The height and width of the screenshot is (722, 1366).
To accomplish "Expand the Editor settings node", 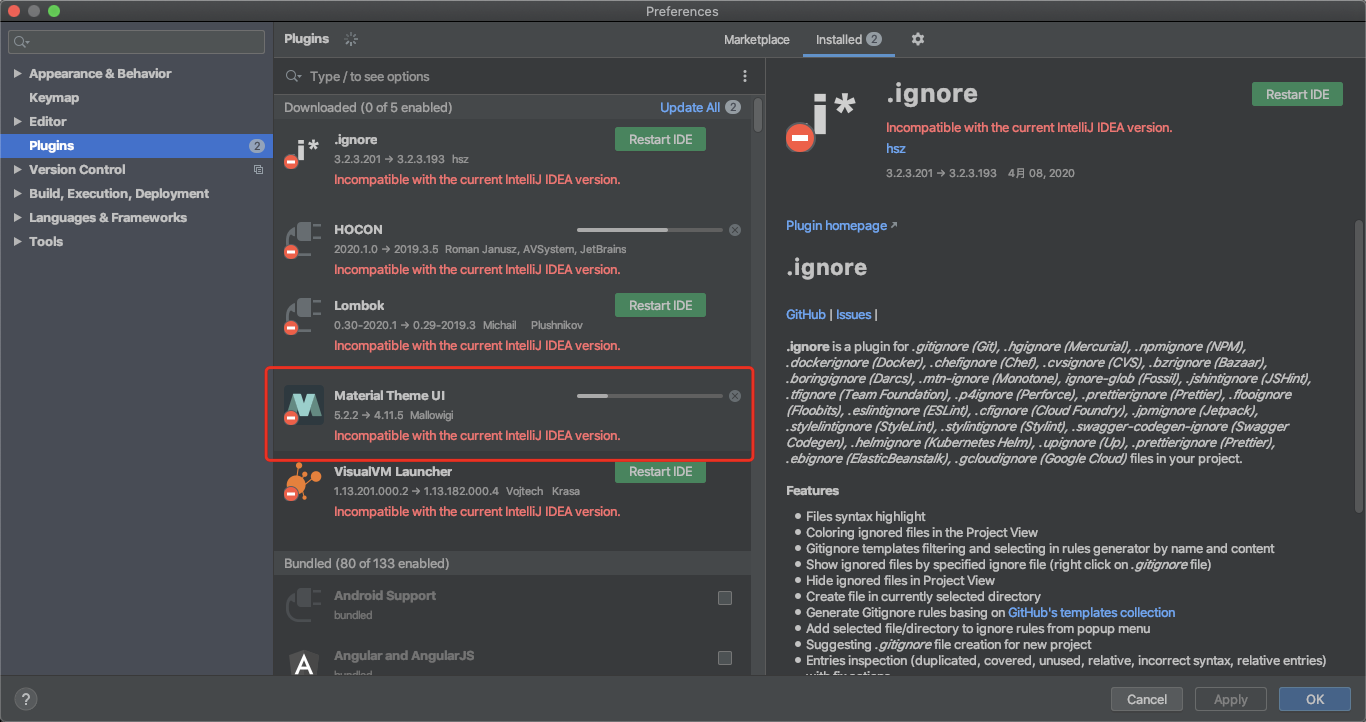I will [x=17, y=122].
